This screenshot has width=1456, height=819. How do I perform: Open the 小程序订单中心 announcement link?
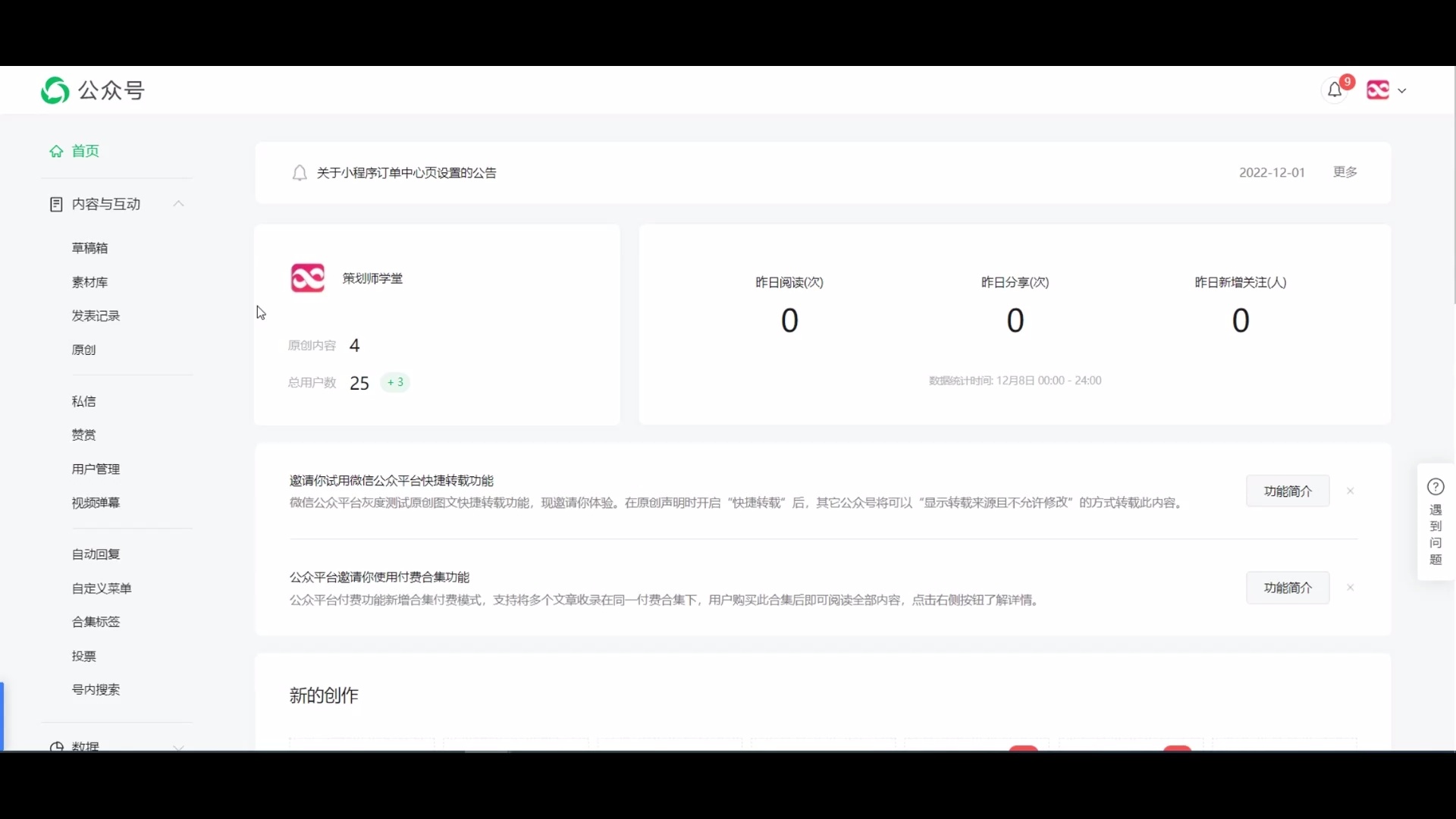pos(406,173)
